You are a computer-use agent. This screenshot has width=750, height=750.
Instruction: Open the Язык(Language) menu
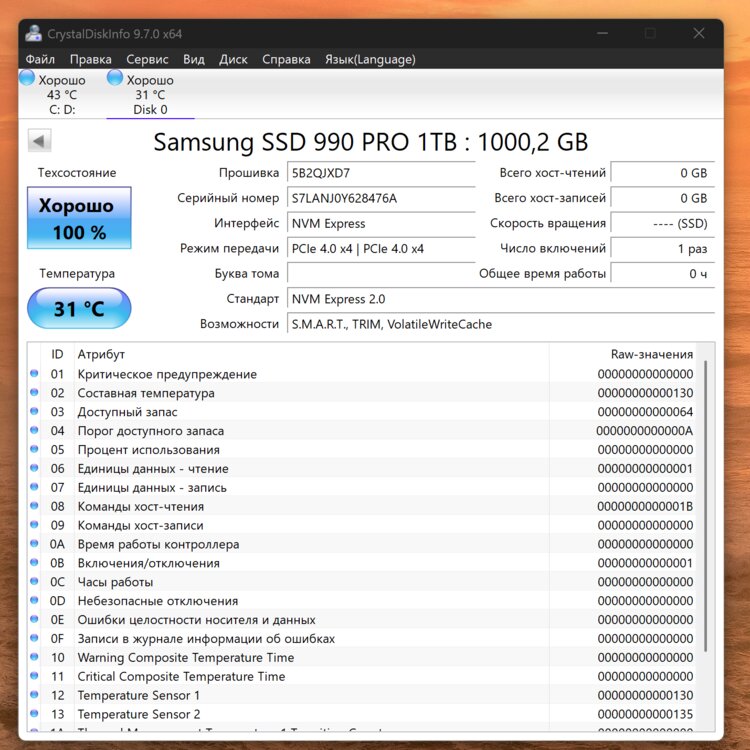point(370,59)
